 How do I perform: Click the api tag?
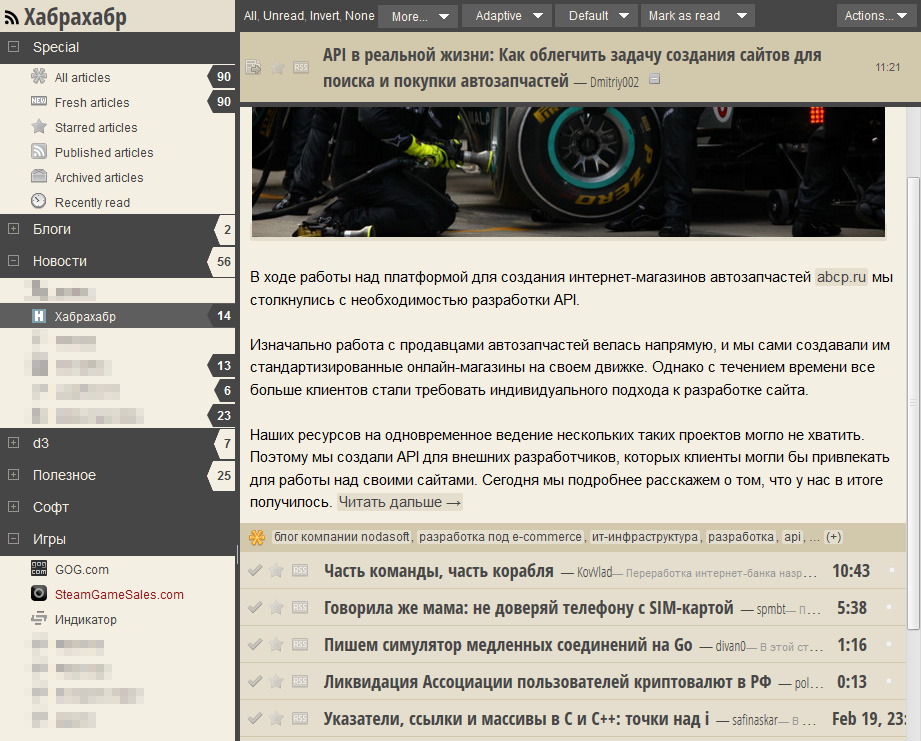(x=792, y=537)
